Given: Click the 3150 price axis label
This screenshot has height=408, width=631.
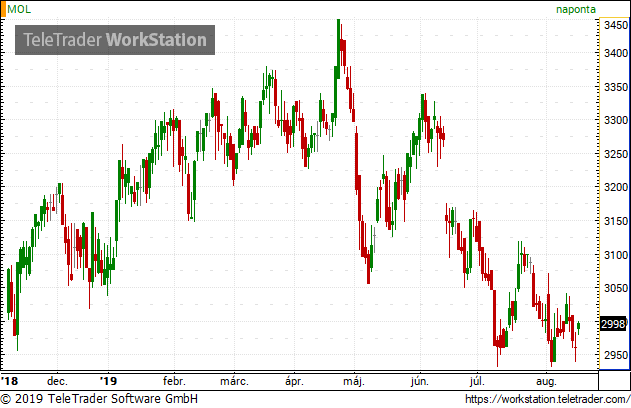Looking at the screenshot, I should (616, 221).
